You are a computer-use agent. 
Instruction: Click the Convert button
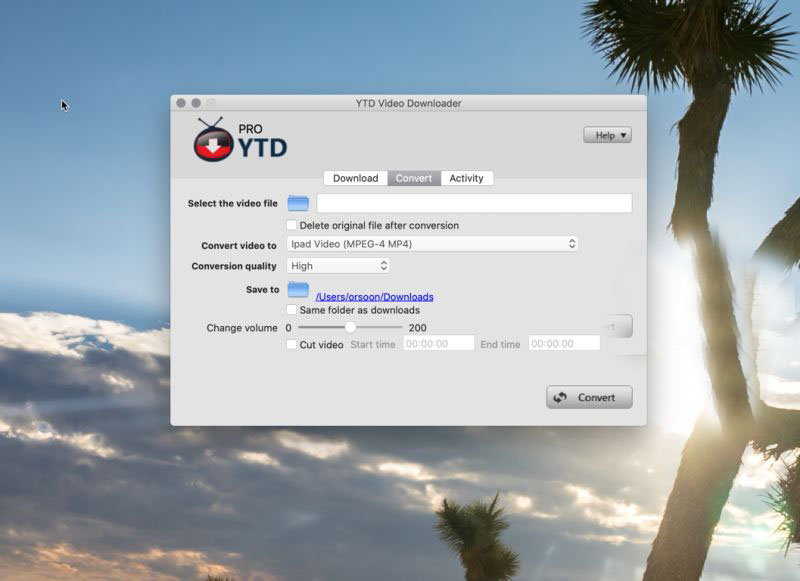(589, 397)
